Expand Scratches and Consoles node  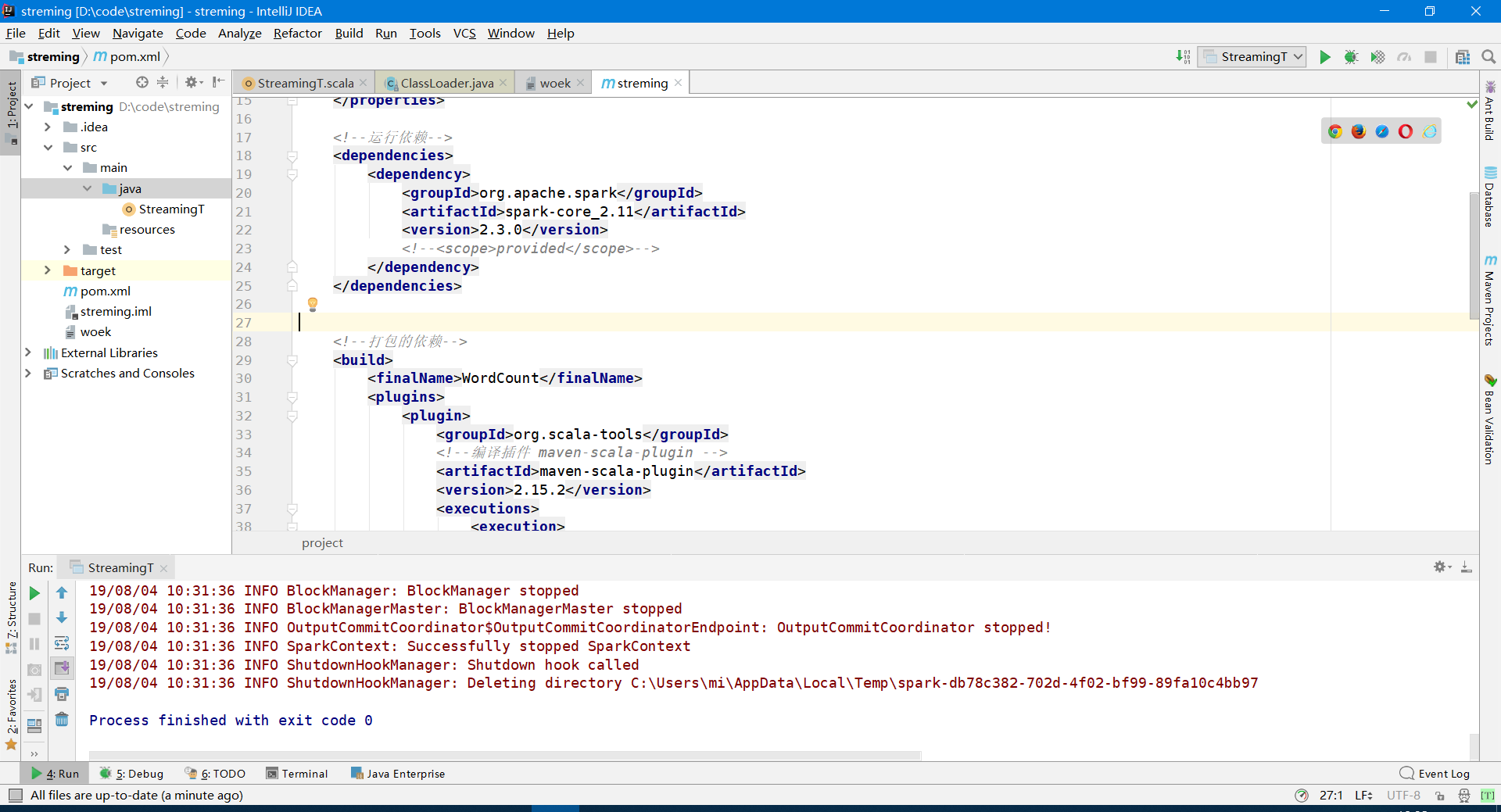[29, 373]
